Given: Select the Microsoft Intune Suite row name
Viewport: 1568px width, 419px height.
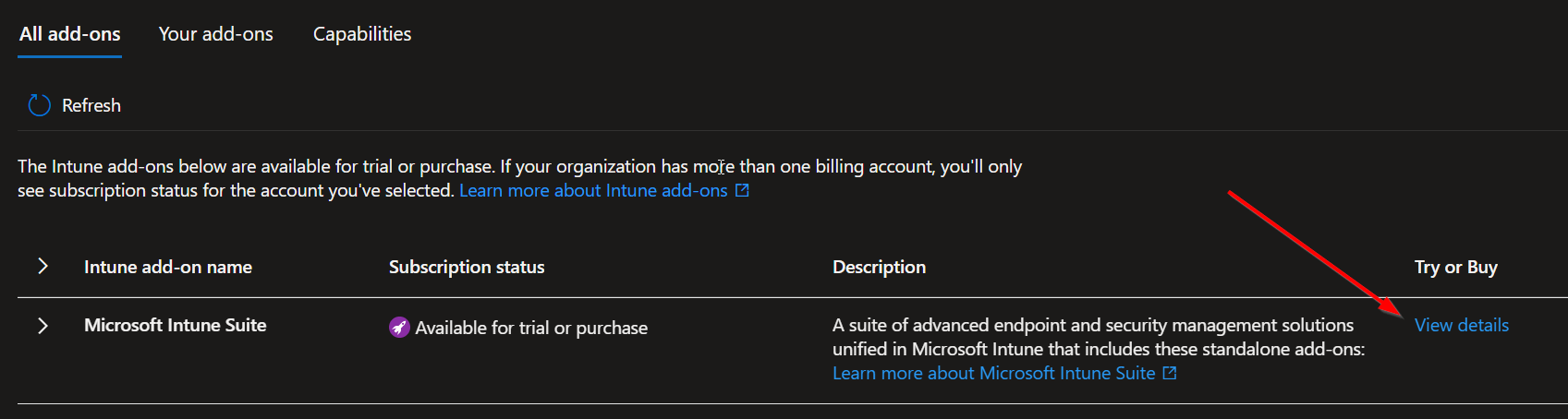Looking at the screenshot, I should [176, 326].
